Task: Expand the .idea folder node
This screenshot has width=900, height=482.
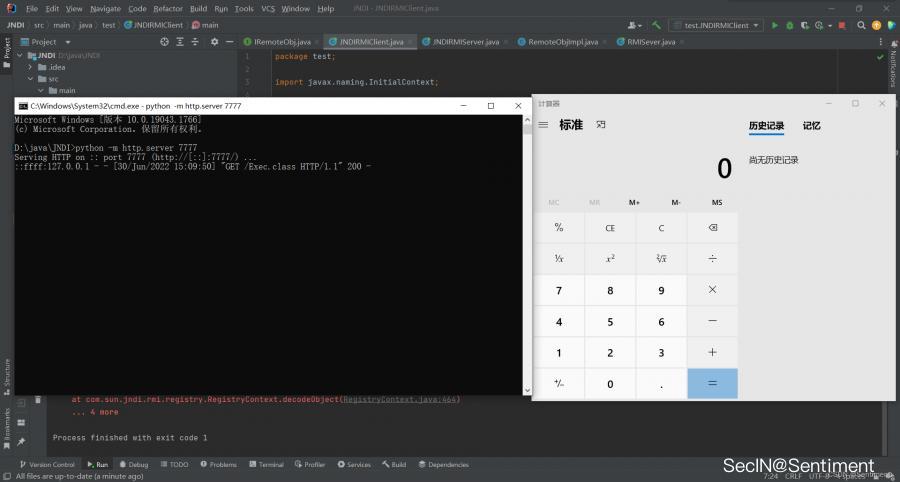Action: [31, 67]
